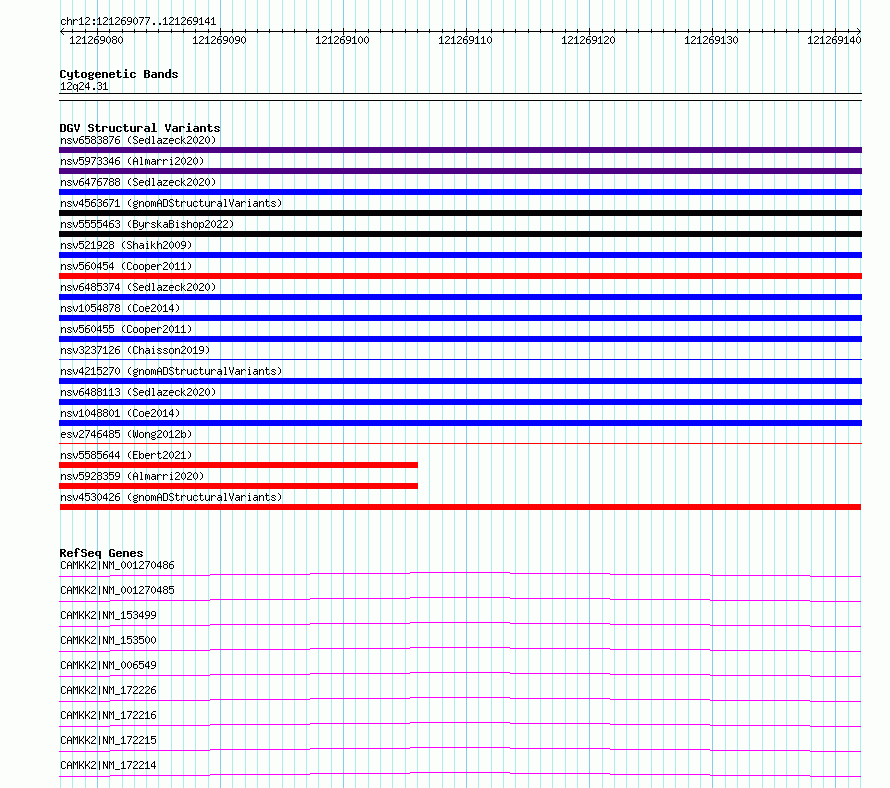Open variant nsv4530426 (gnomADStructuralVariants) label
The image size is (890, 788).
point(171,497)
